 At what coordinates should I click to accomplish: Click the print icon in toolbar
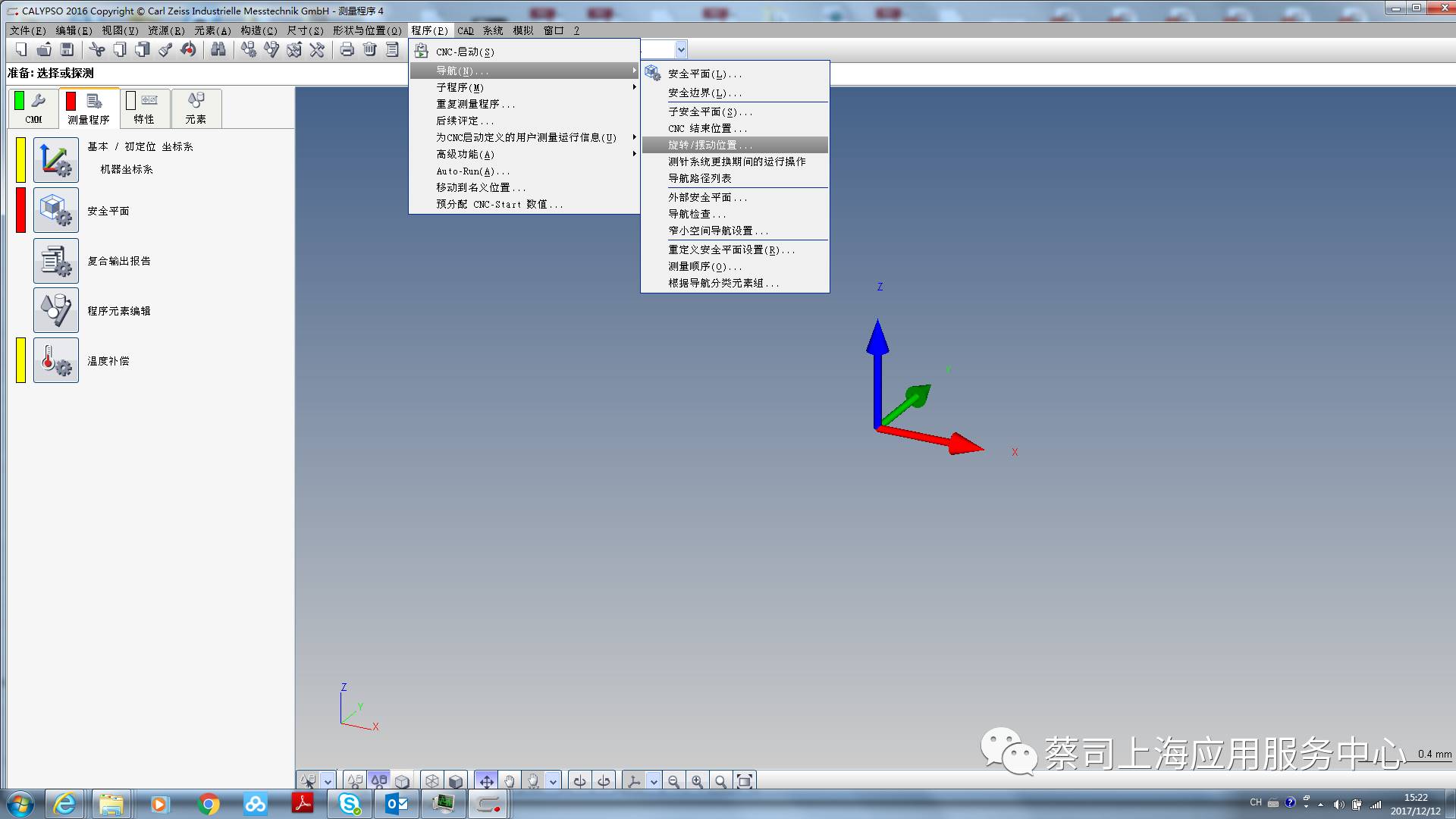(347, 50)
